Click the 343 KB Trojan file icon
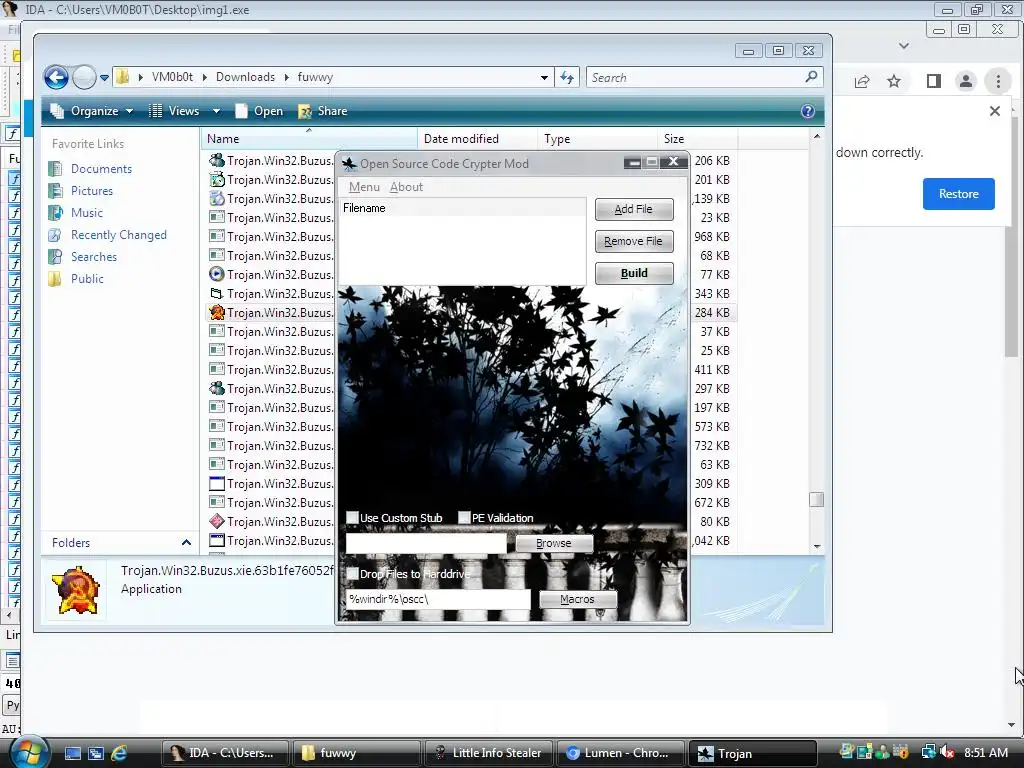Viewport: 1024px width, 768px height. coord(216,293)
